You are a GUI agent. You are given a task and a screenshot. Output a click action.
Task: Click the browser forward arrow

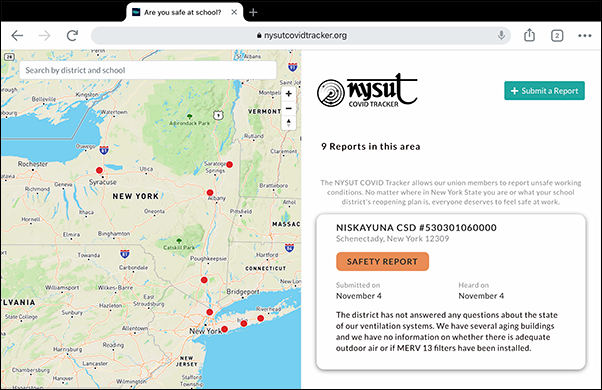[x=45, y=36]
